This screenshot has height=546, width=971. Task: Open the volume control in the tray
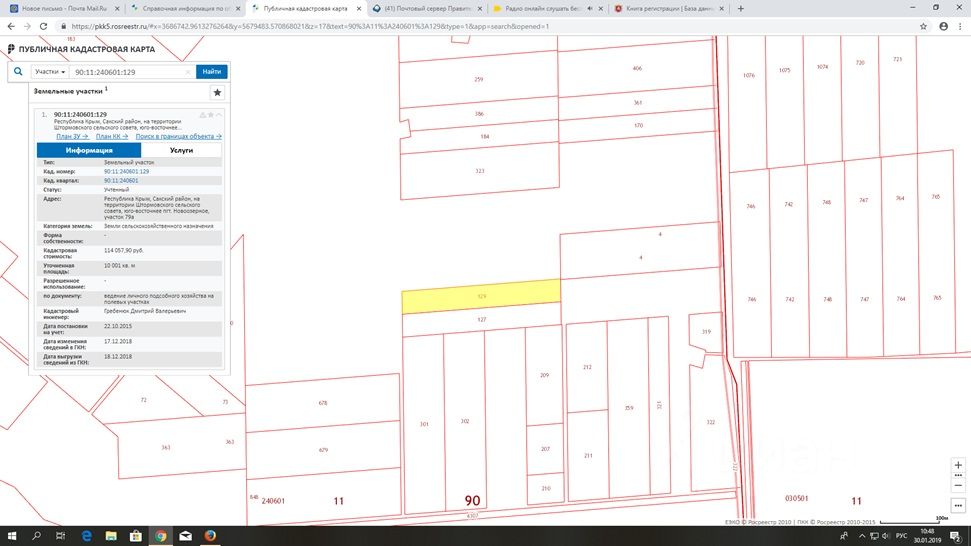[886, 536]
